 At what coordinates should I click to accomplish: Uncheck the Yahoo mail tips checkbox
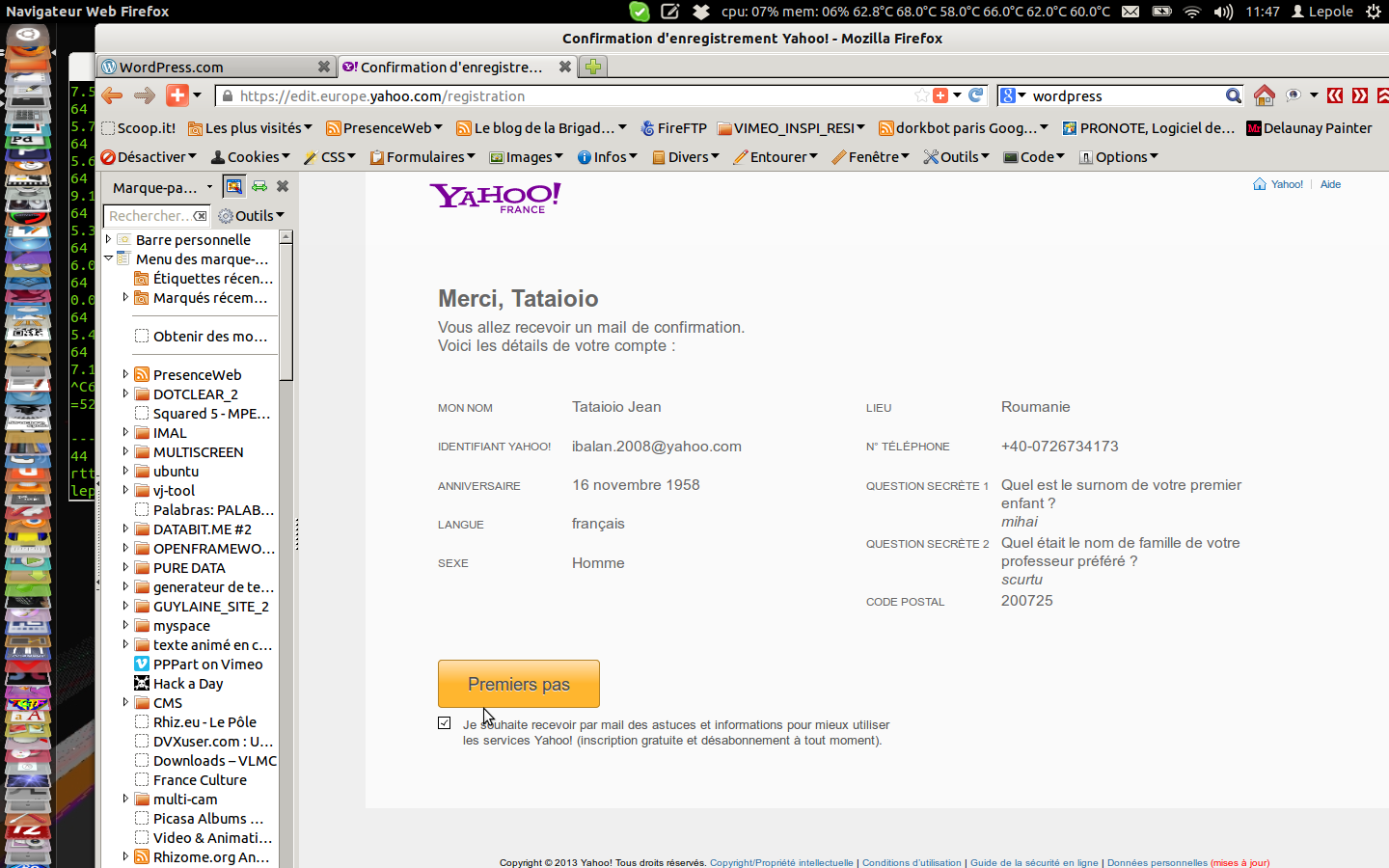point(445,722)
